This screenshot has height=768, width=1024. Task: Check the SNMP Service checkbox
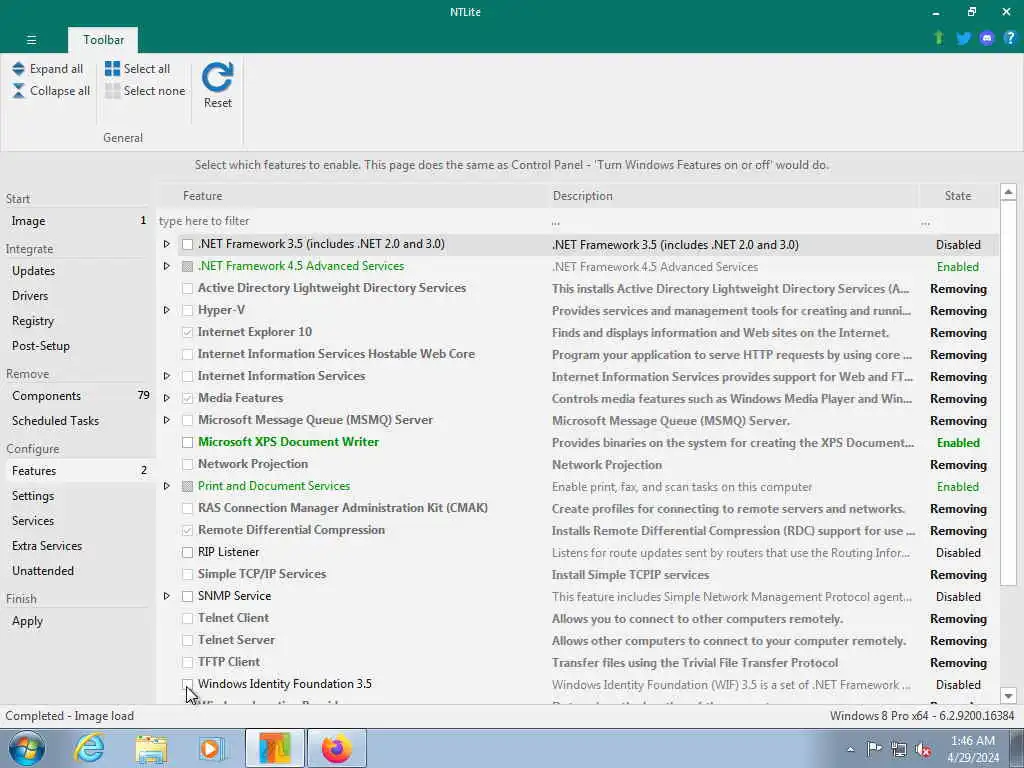[x=187, y=596]
